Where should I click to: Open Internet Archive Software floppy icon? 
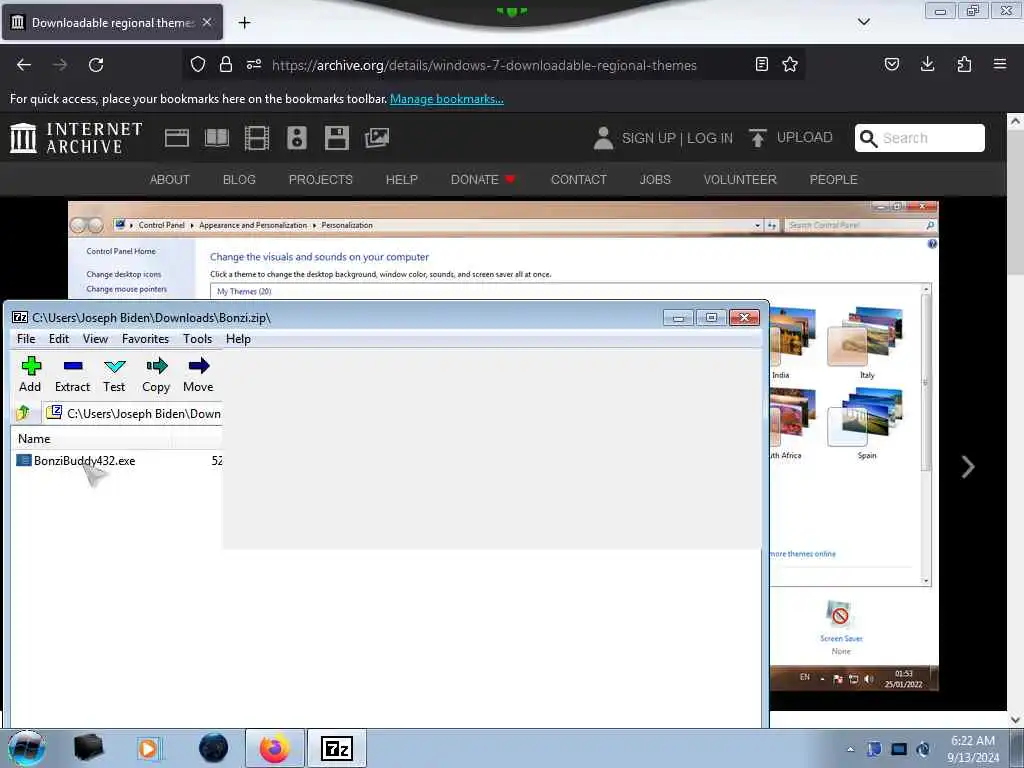pos(337,138)
